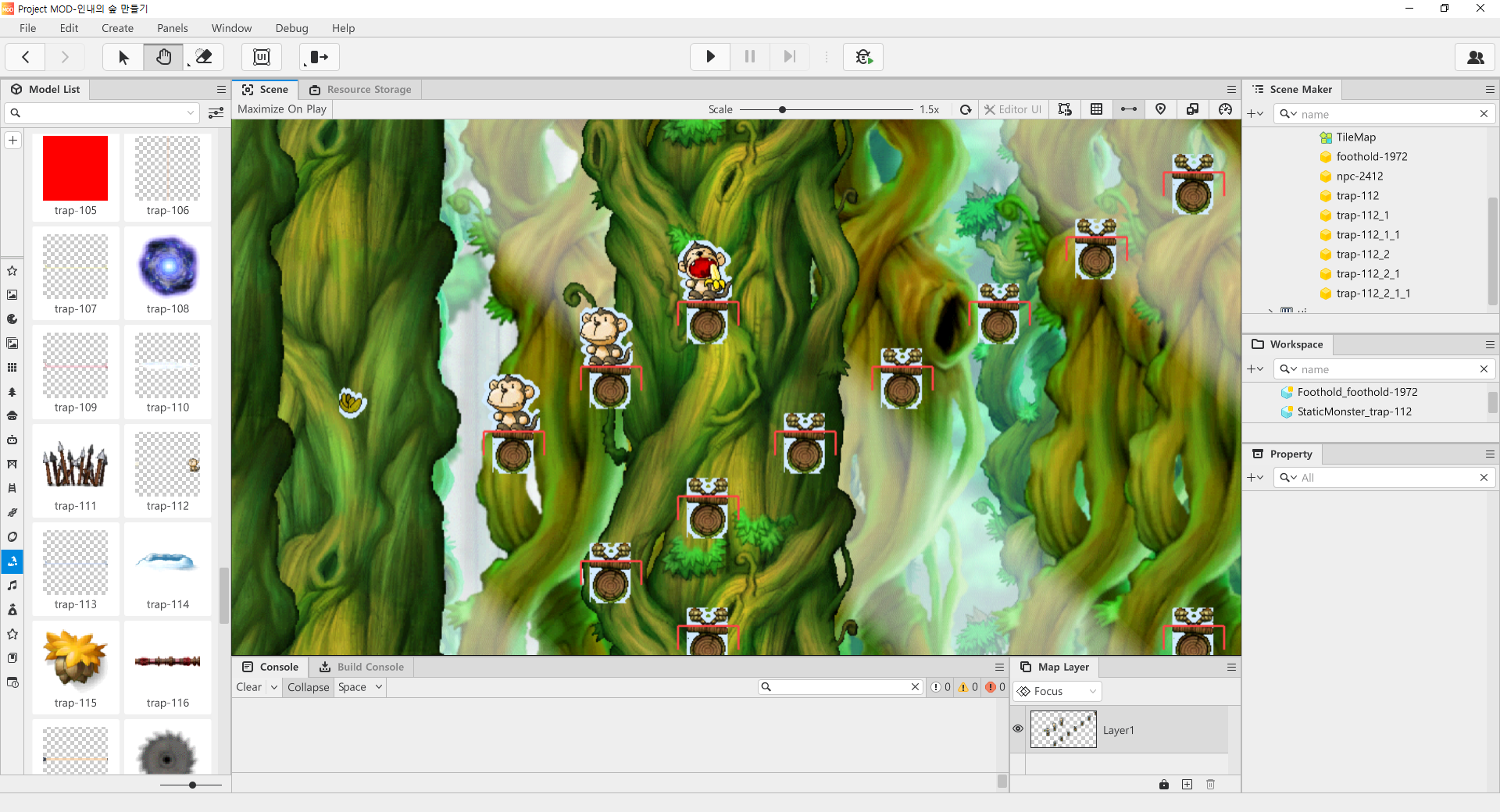
Task: Open Model List filter settings
Action: click(216, 113)
